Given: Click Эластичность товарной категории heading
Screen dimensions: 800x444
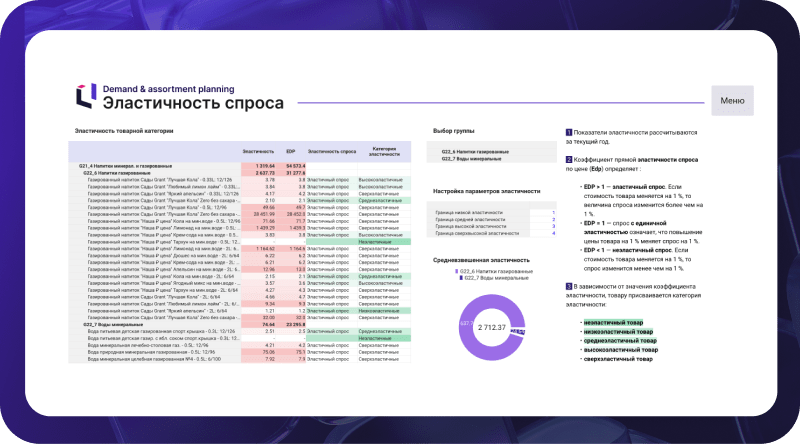Looking at the screenshot, I should coord(124,131).
